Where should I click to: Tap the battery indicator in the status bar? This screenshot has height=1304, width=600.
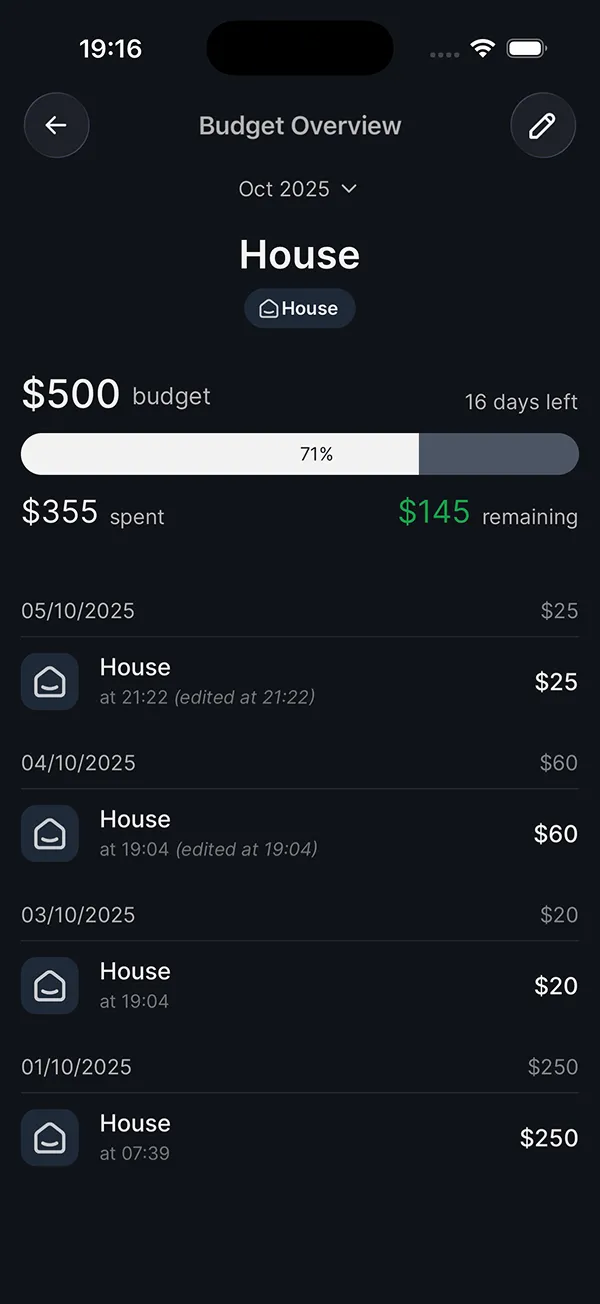point(524,47)
